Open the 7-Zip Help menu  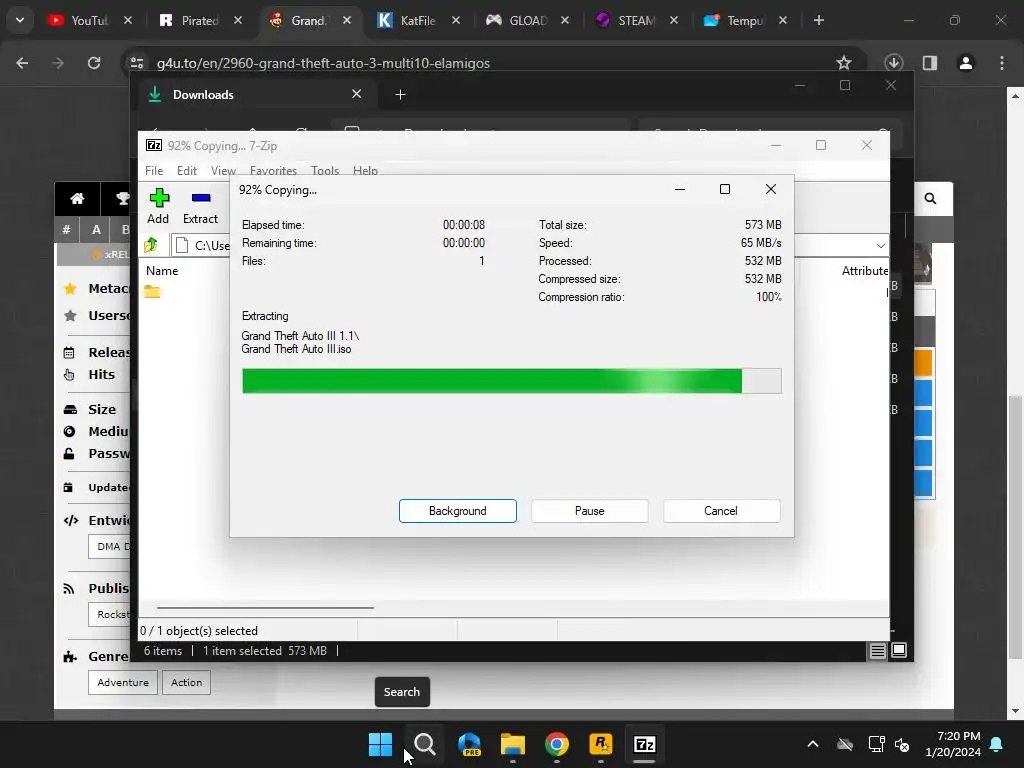pos(365,170)
